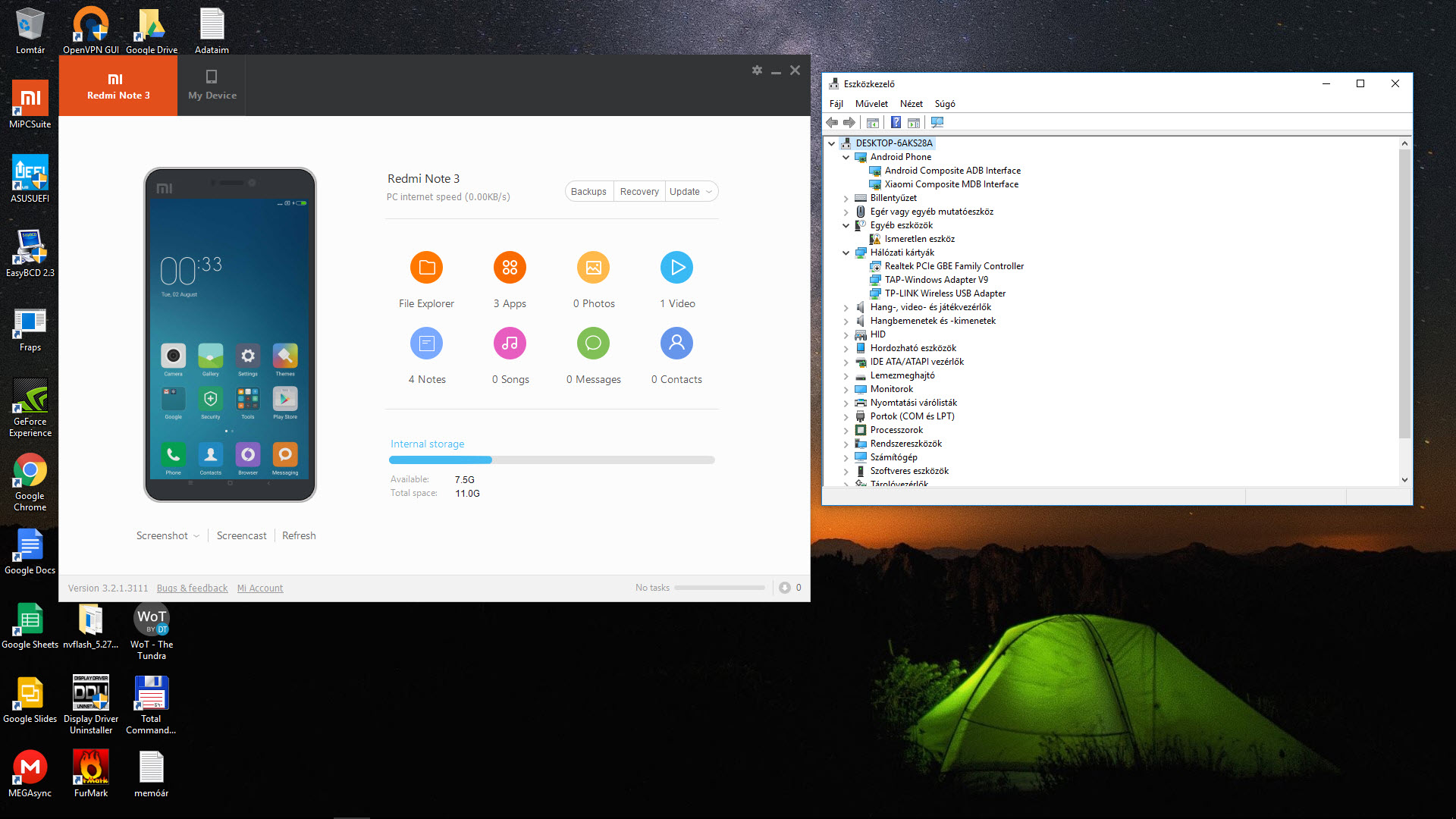Screen dimensions: 1456x819
Task: Select the Total Commander desktop icon
Action: pyautogui.click(x=152, y=705)
